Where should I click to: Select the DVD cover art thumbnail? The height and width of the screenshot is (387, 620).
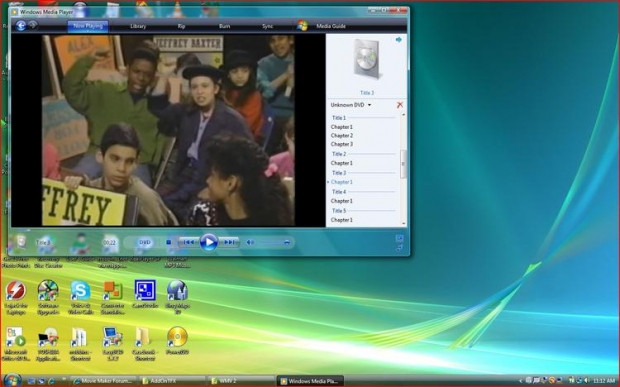pyautogui.click(x=367, y=59)
